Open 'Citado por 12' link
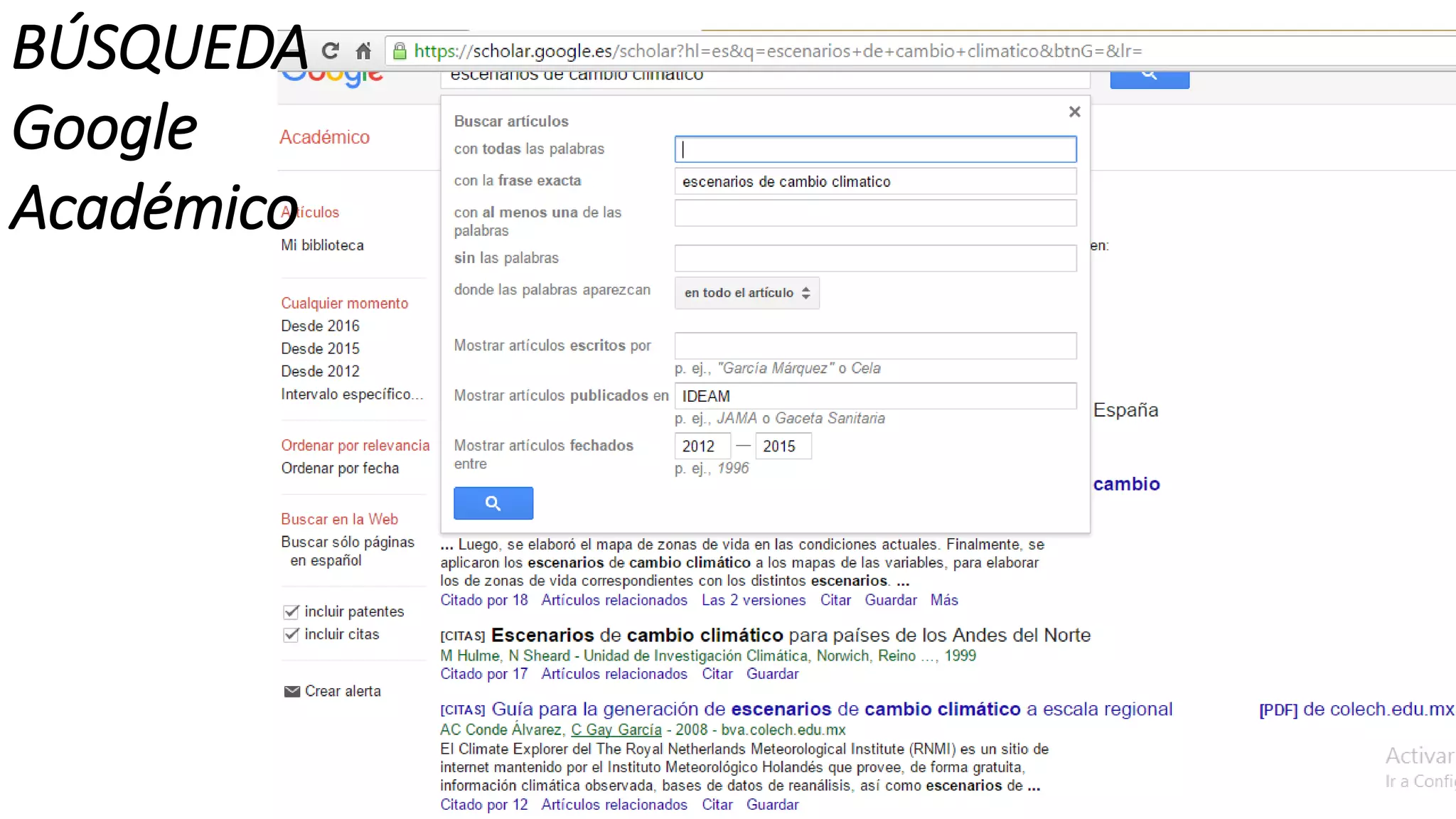Image resolution: width=1456 pixels, height=819 pixels. pyautogui.click(x=483, y=805)
